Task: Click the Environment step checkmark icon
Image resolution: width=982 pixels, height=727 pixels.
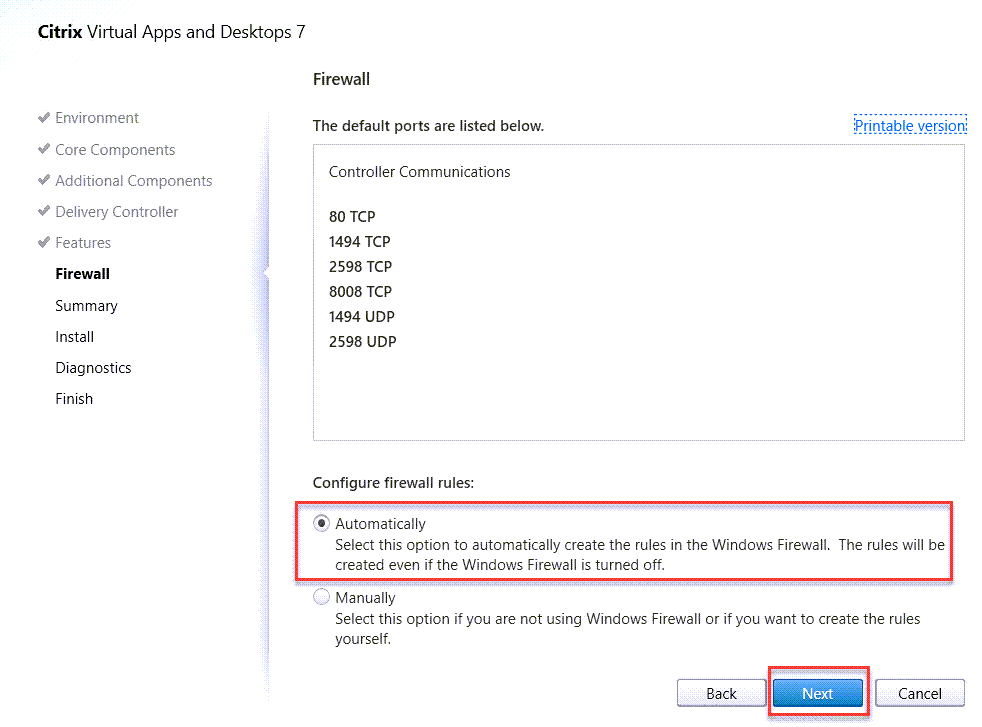Action: click(44, 118)
